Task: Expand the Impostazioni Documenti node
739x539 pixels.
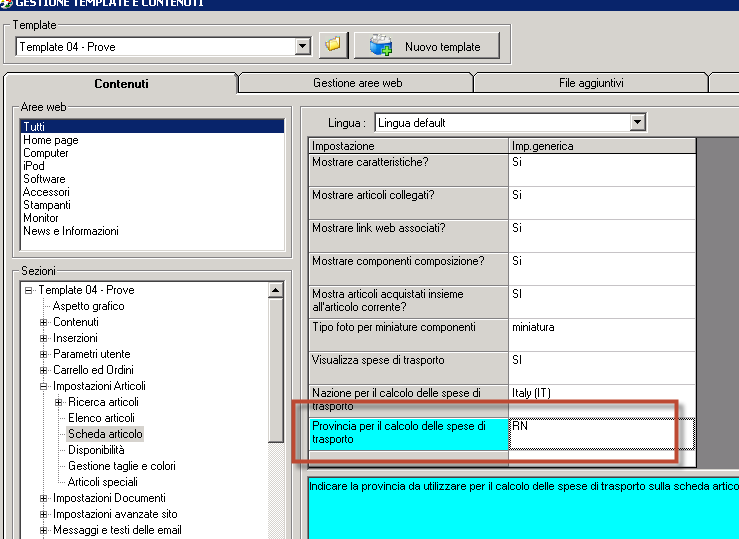Action: (43, 498)
